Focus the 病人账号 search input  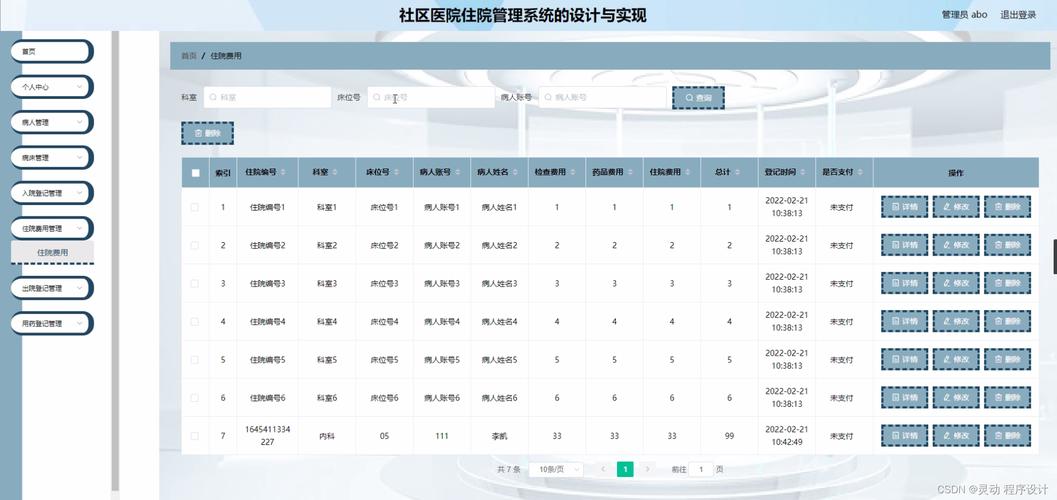tap(602, 97)
